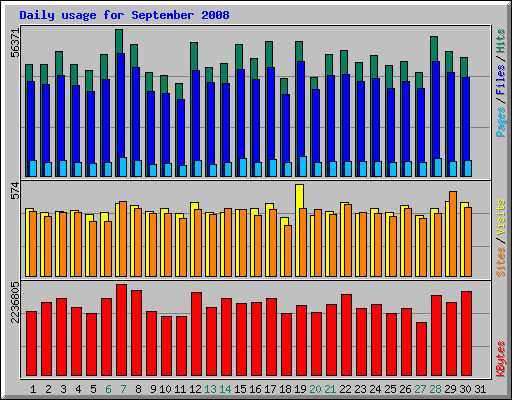Click day 5 on the date axis
Viewport: 512px width, 400px height.
[93, 389]
